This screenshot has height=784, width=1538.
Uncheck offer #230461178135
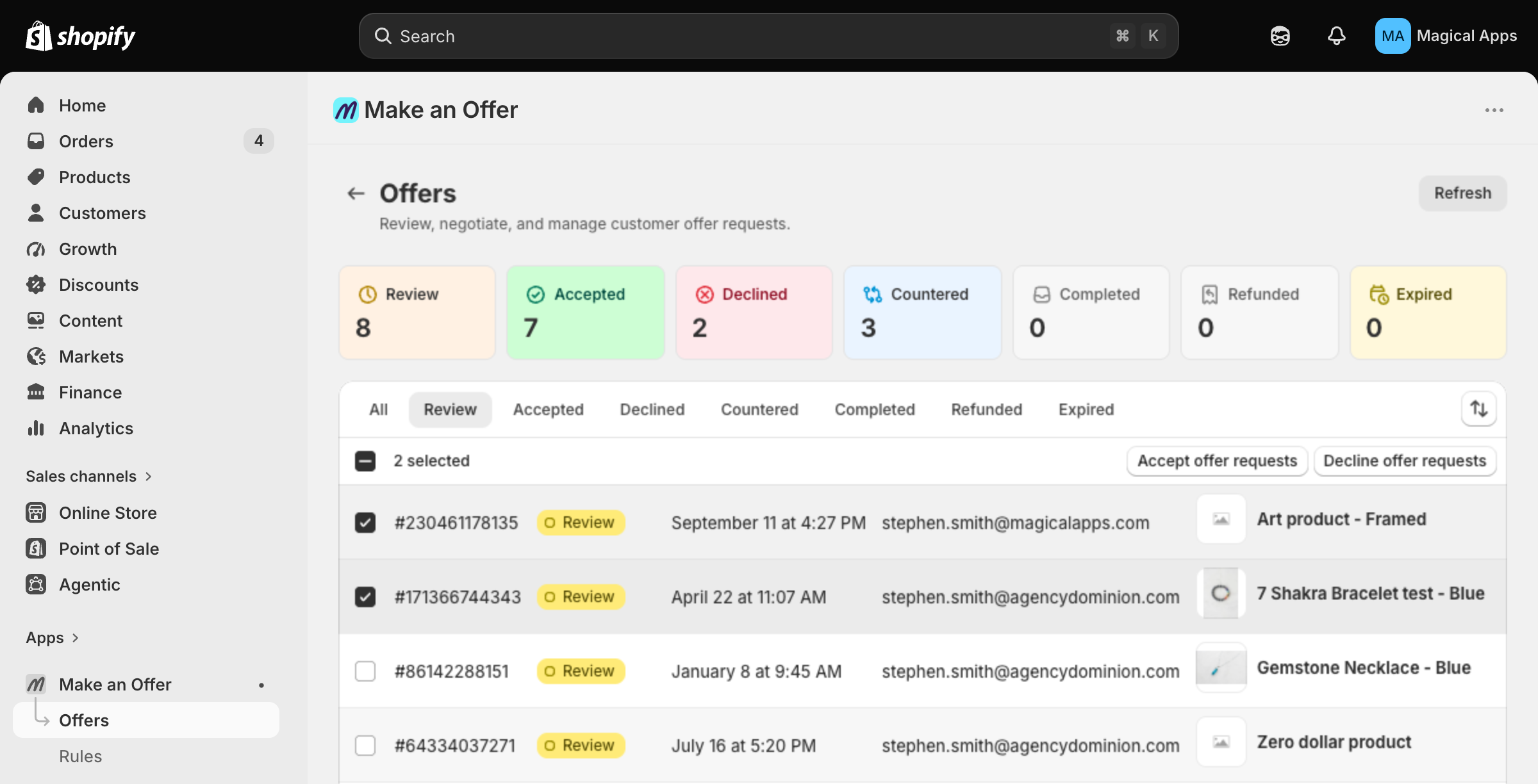coord(365,522)
